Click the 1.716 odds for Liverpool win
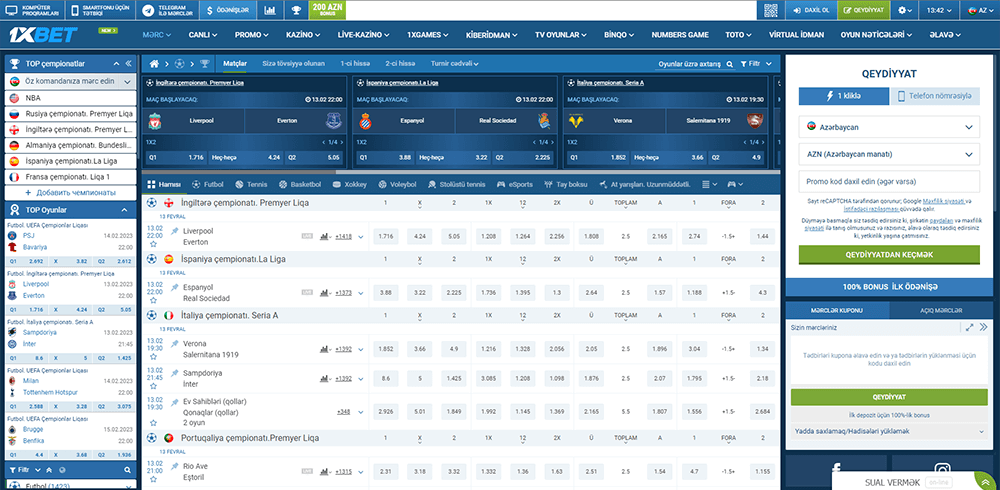The image size is (1000, 490). tap(385, 236)
